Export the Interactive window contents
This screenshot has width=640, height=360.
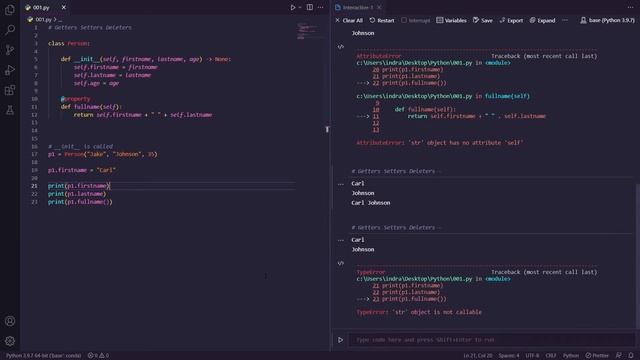511,20
